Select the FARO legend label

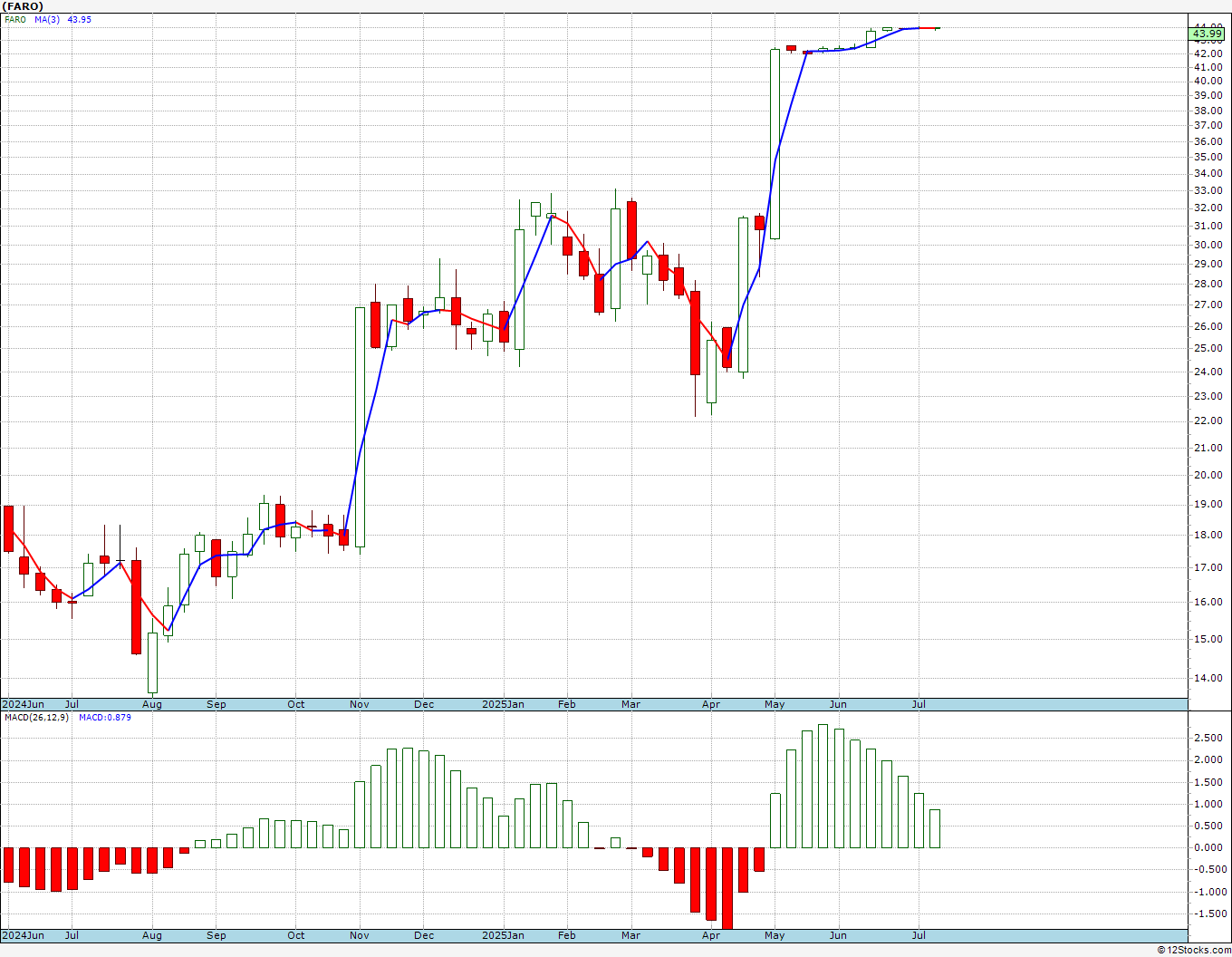(14, 19)
